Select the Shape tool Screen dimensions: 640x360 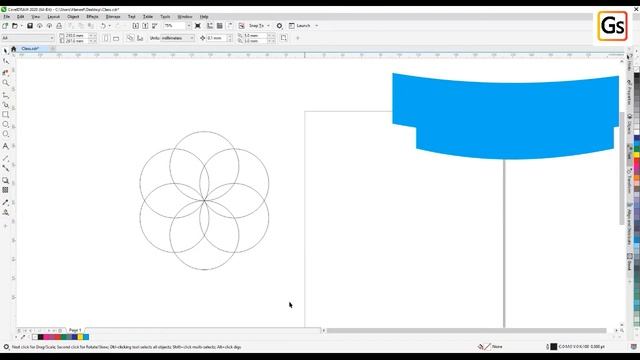(x=5, y=61)
